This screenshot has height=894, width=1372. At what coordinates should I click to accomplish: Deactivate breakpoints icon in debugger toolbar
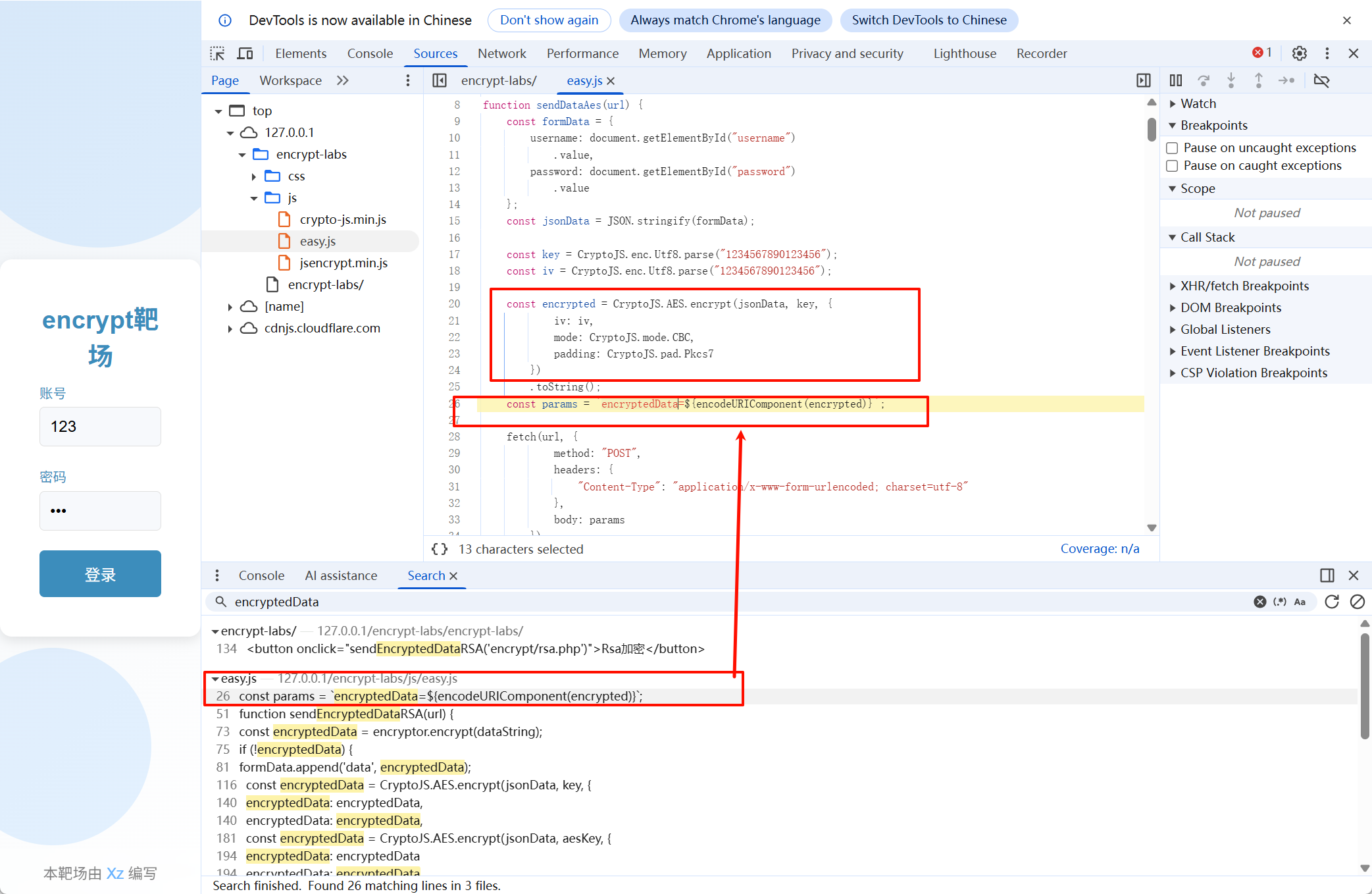tap(1321, 80)
